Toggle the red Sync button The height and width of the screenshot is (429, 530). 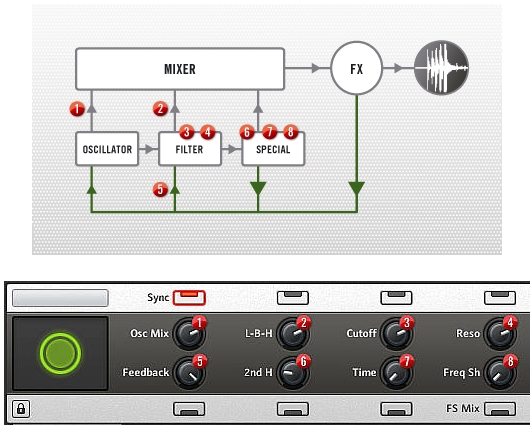click(x=189, y=298)
